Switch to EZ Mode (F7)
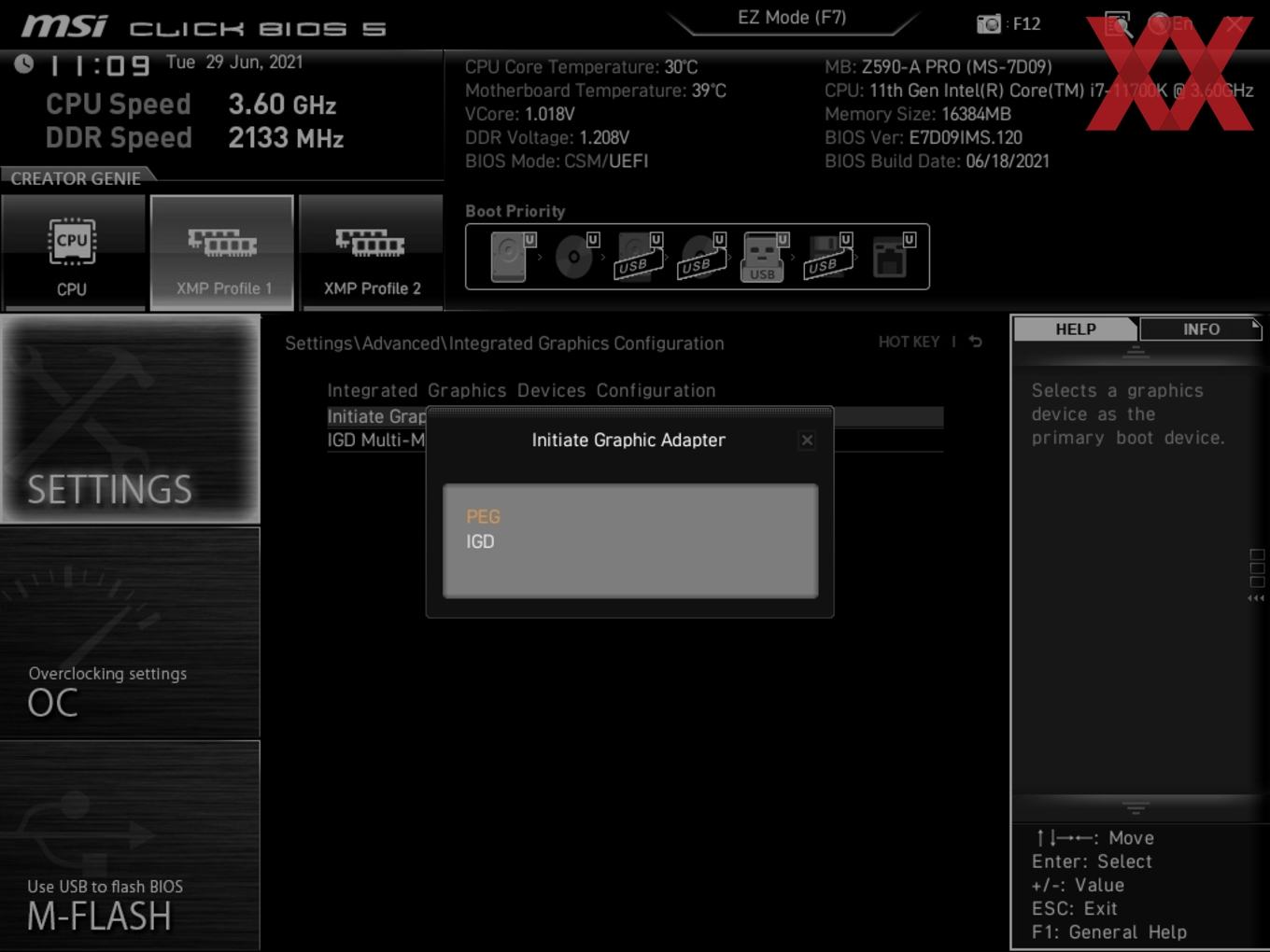 (x=792, y=18)
